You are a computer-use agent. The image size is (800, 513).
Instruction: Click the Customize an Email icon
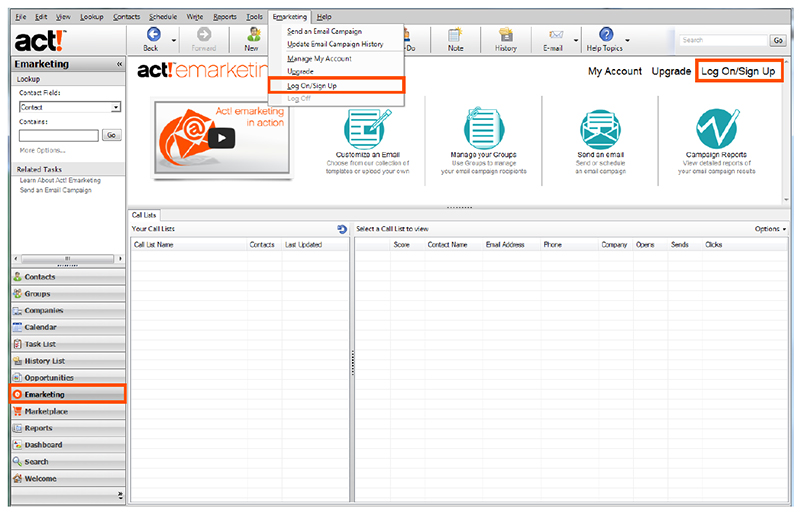coord(367,129)
